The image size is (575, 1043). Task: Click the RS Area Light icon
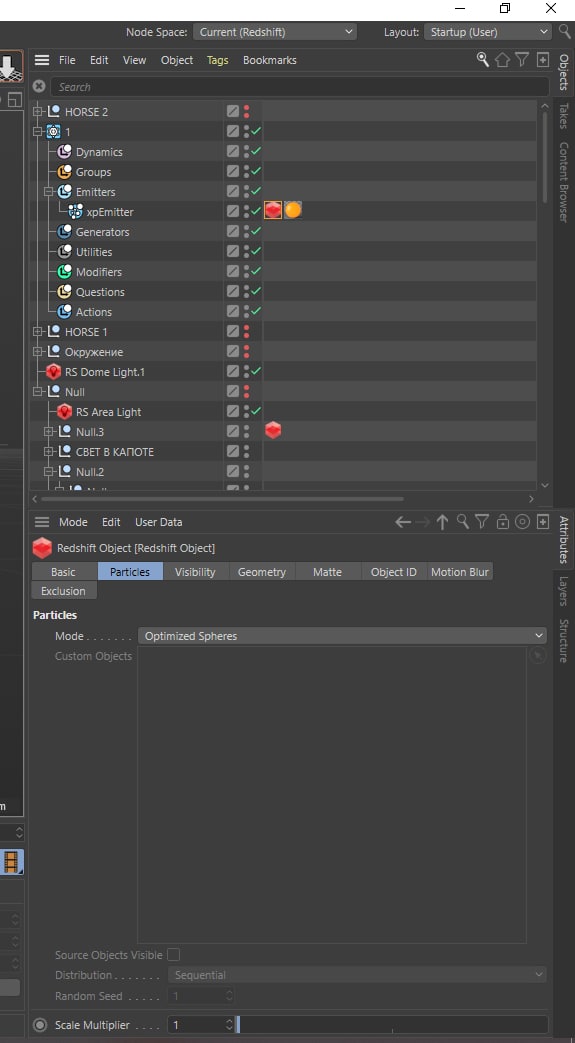click(x=65, y=412)
